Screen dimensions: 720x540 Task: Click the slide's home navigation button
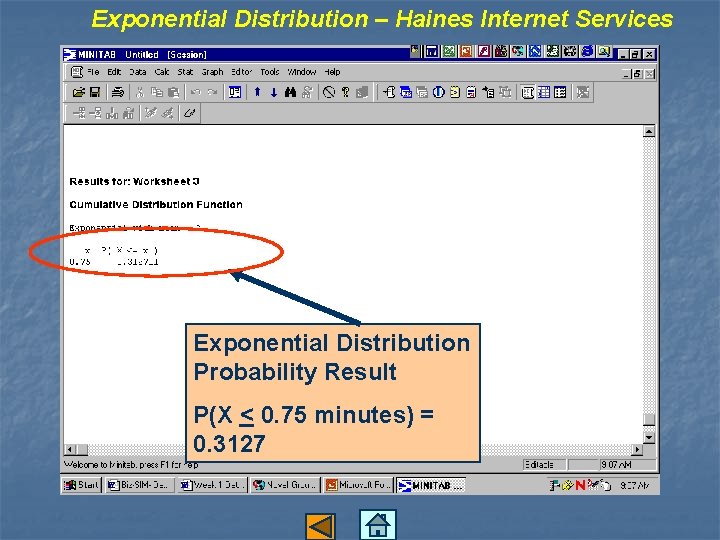(377, 525)
